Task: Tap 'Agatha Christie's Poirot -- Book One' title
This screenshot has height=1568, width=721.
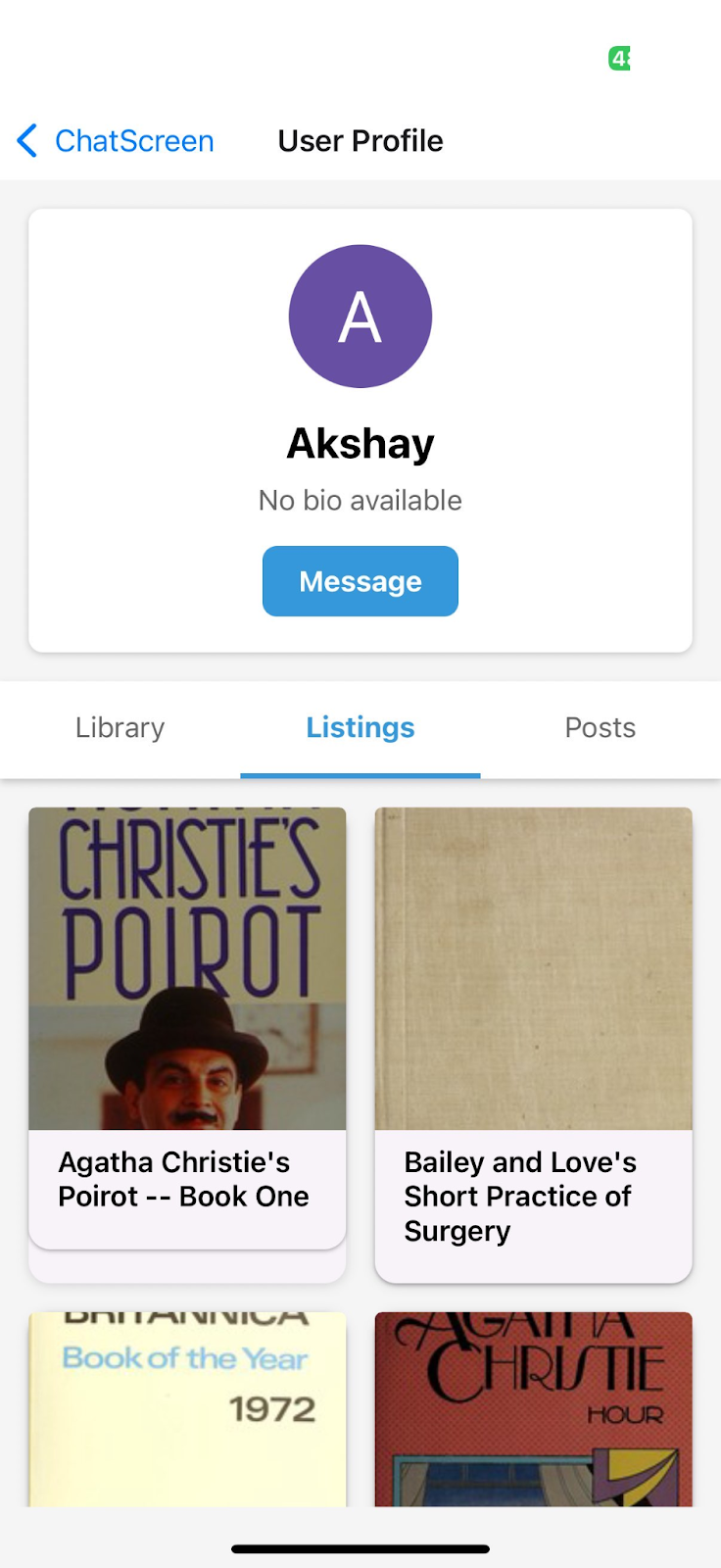Action: [184, 1179]
